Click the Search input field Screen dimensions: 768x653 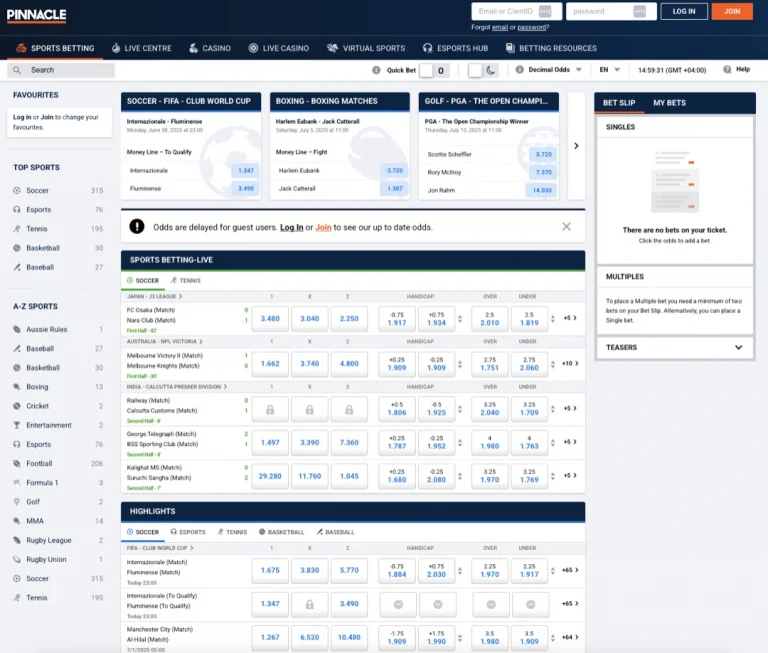(61, 70)
